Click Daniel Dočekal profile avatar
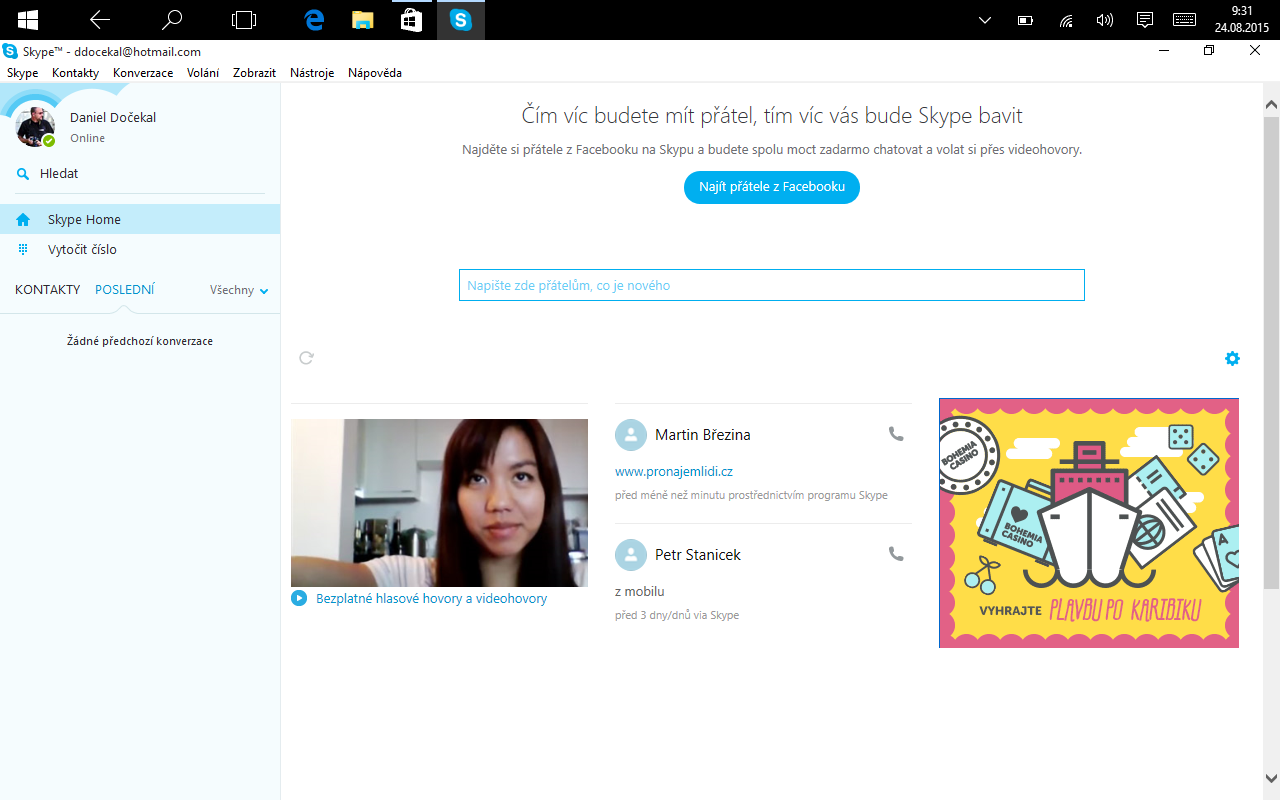 (36, 127)
